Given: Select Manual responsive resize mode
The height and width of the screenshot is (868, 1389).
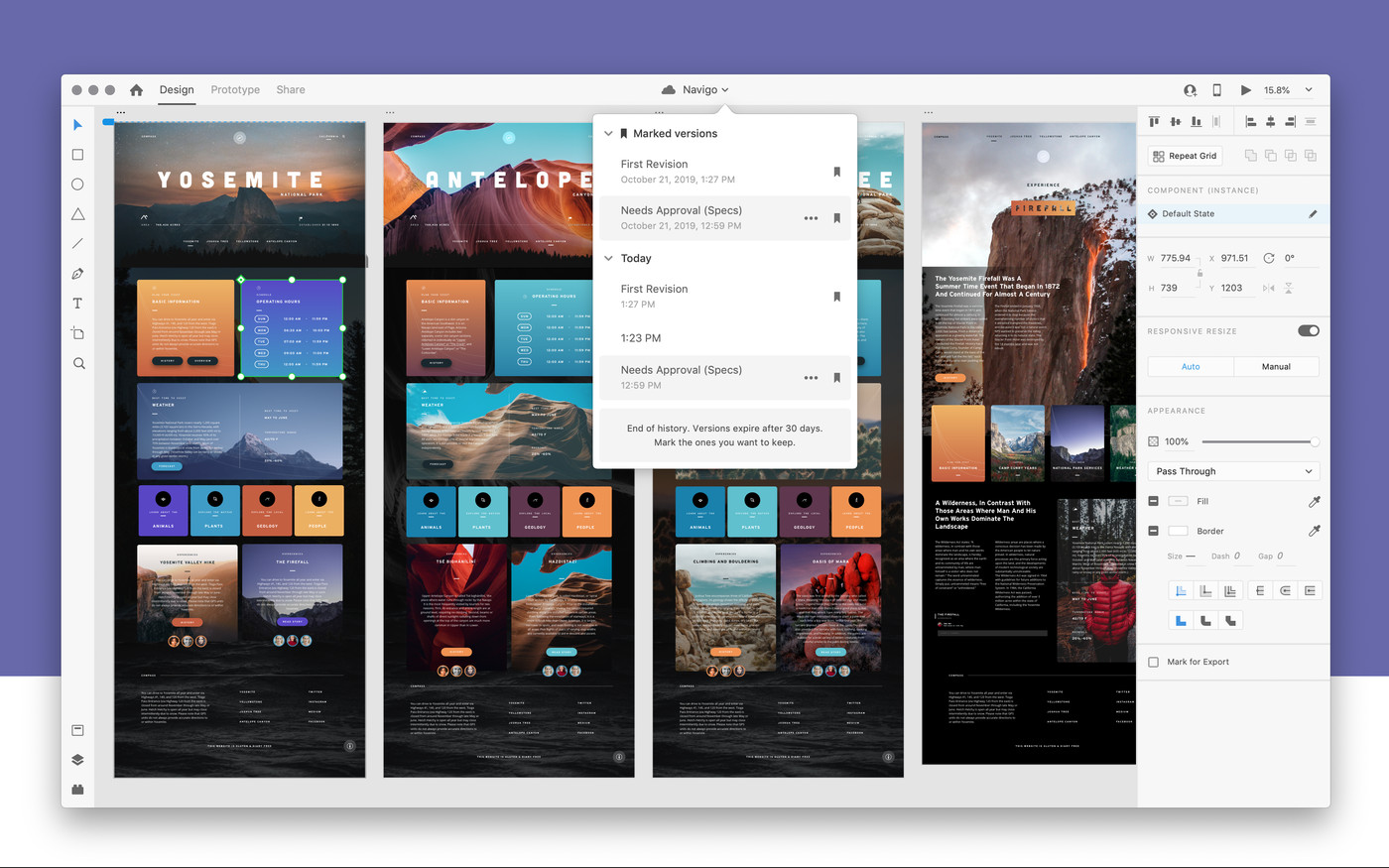Looking at the screenshot, I should click(1277, 366).
